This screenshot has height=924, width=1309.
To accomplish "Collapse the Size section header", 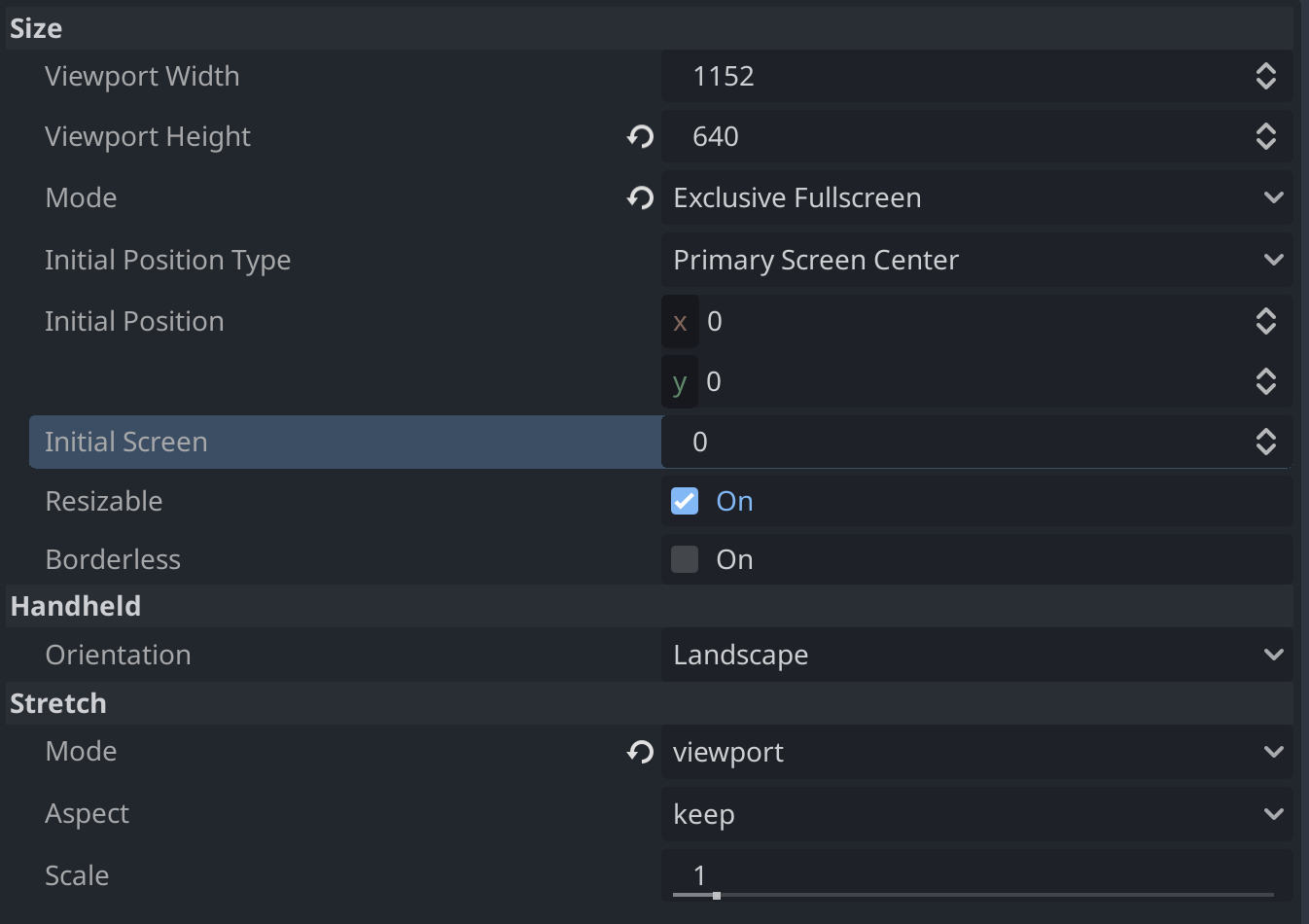I will 37,29.
